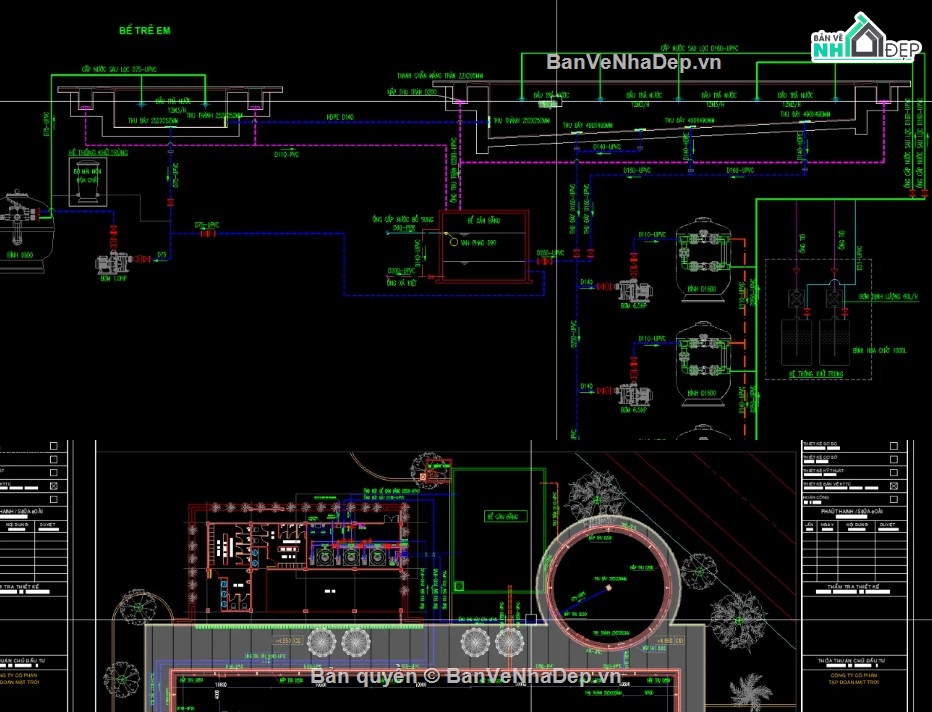Viewport: 932px width, 712px height.
Task: Select the ỐNG XẢ KIỆT label
Action: 402,283
